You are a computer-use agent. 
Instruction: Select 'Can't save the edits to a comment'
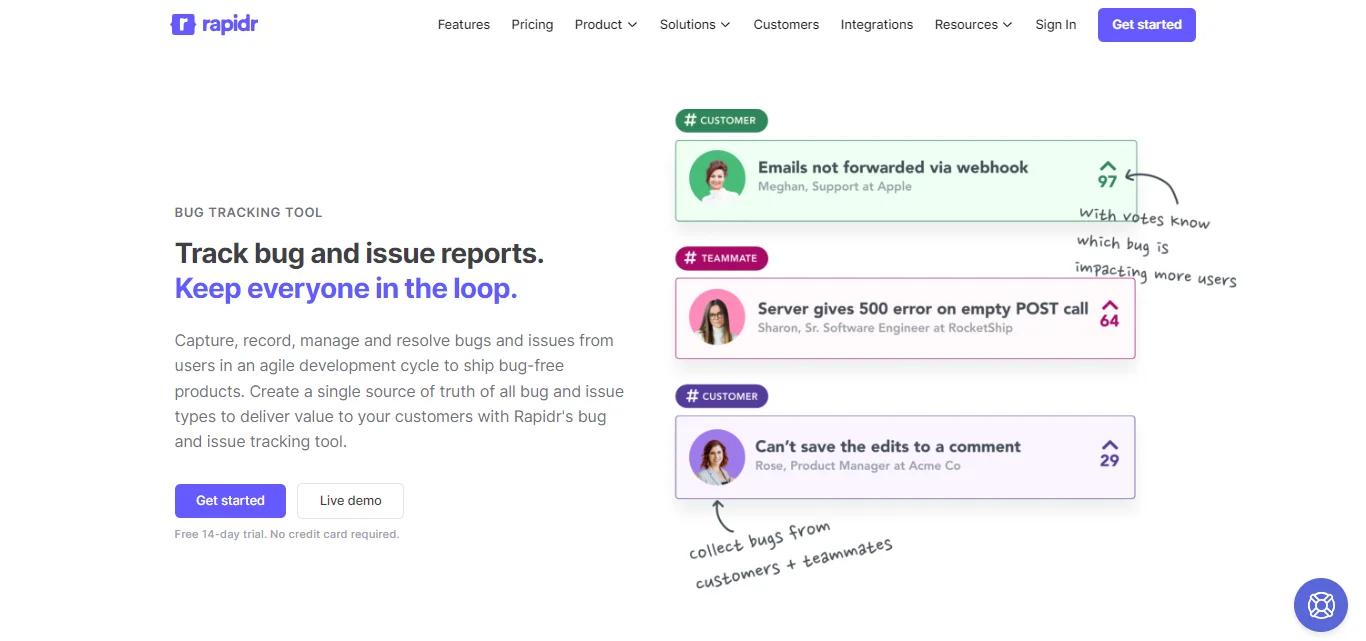pos(888,447)
